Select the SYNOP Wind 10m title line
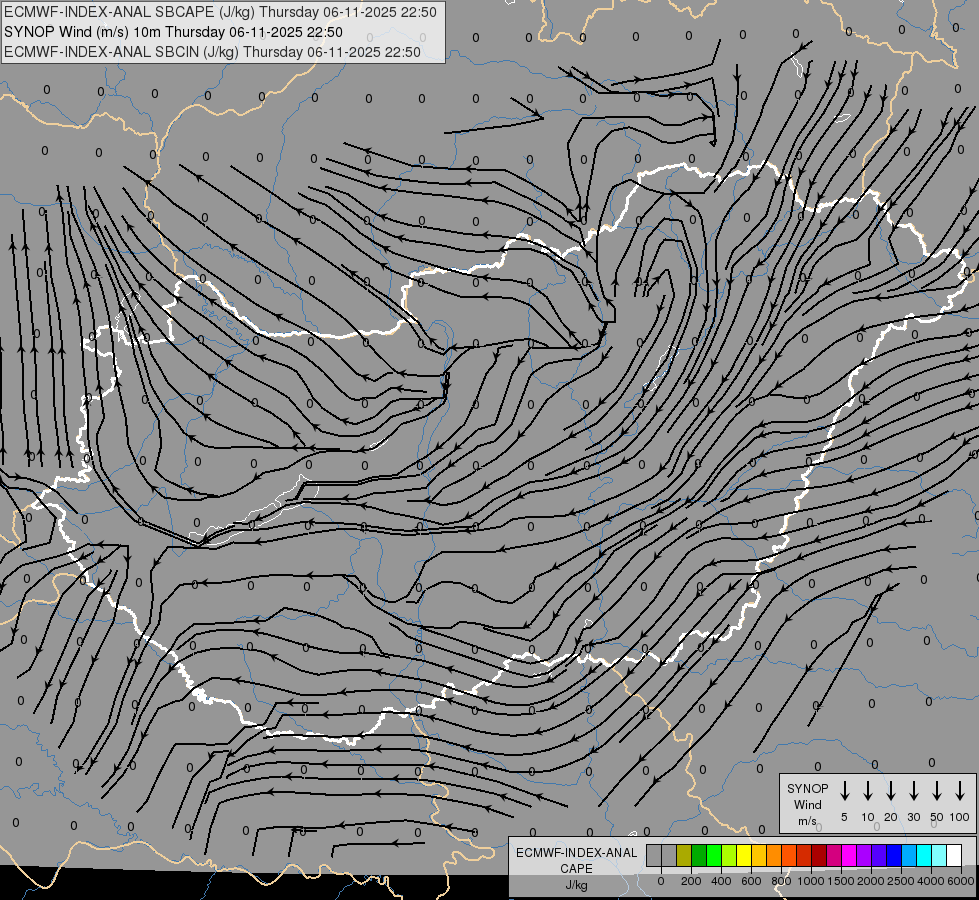Screen dimensions: 979x900 click(x=173, y=32)
